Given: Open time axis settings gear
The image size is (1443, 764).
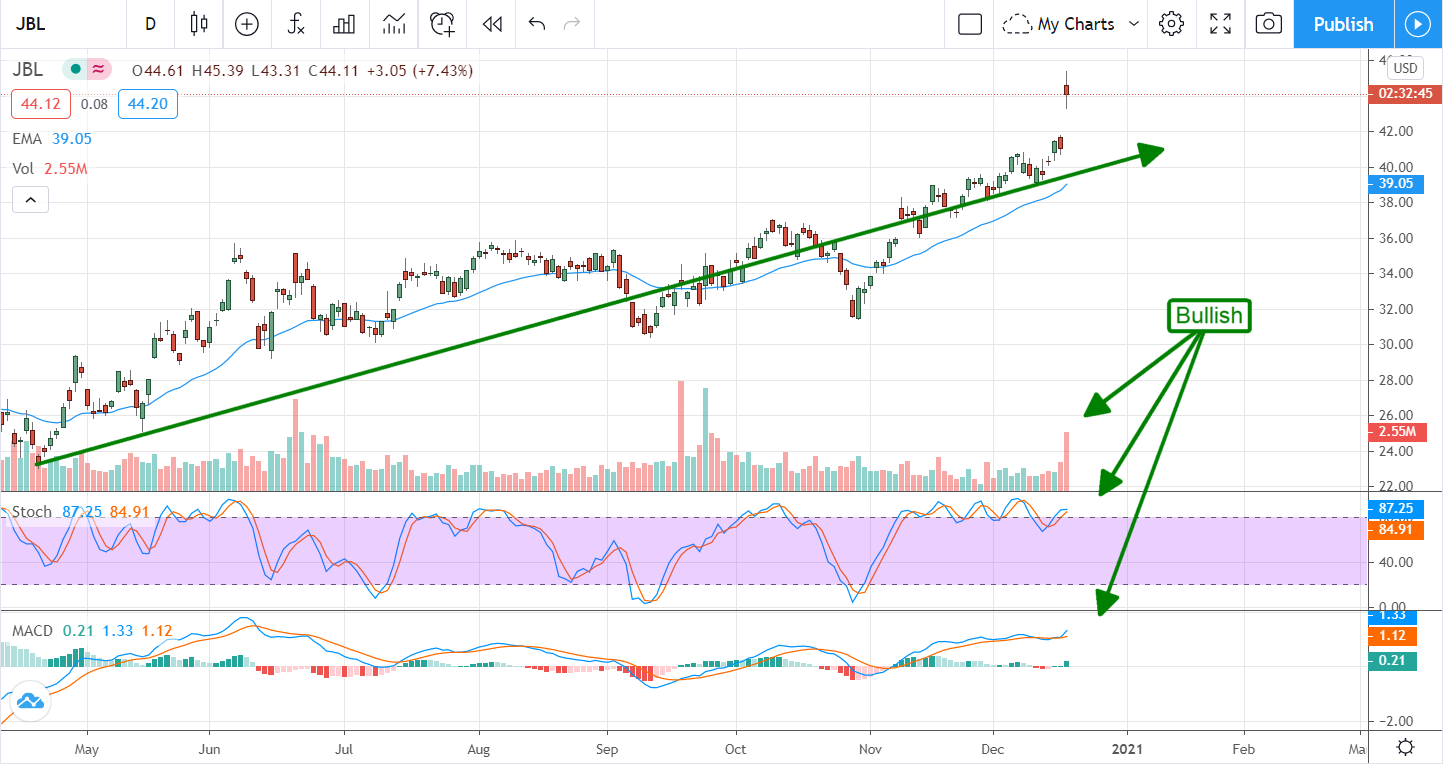Looking at the screenshot, I should 1405,747.
